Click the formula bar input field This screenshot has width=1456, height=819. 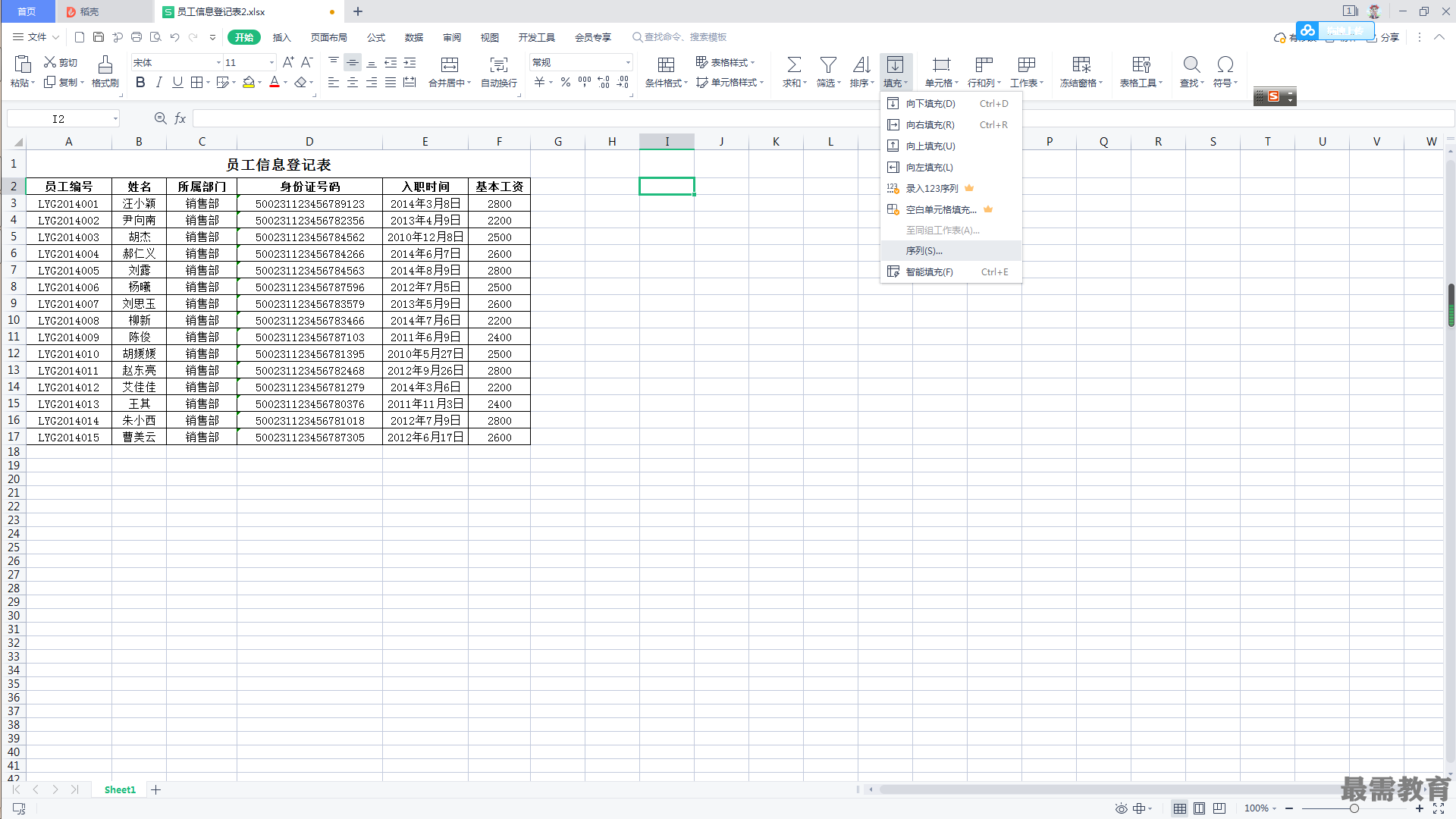pyautogui.click(x=823, y=118)
